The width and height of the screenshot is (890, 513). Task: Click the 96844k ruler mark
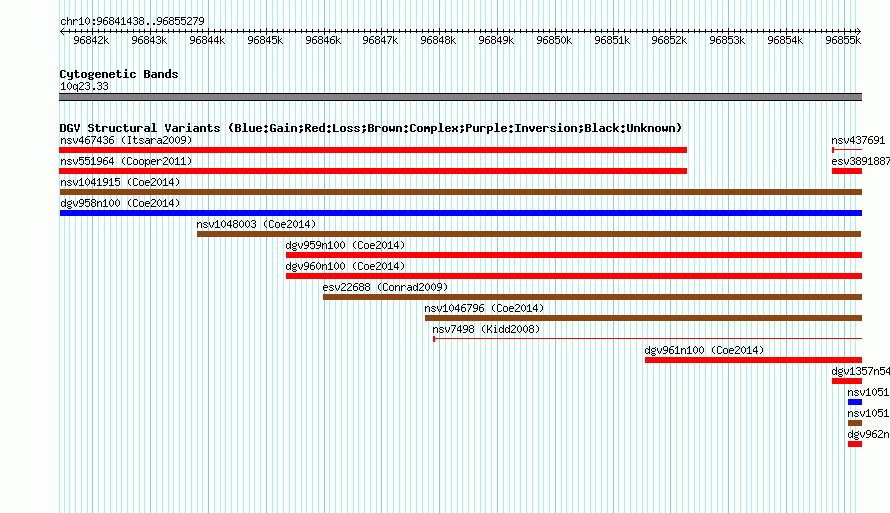click(207, 40)
